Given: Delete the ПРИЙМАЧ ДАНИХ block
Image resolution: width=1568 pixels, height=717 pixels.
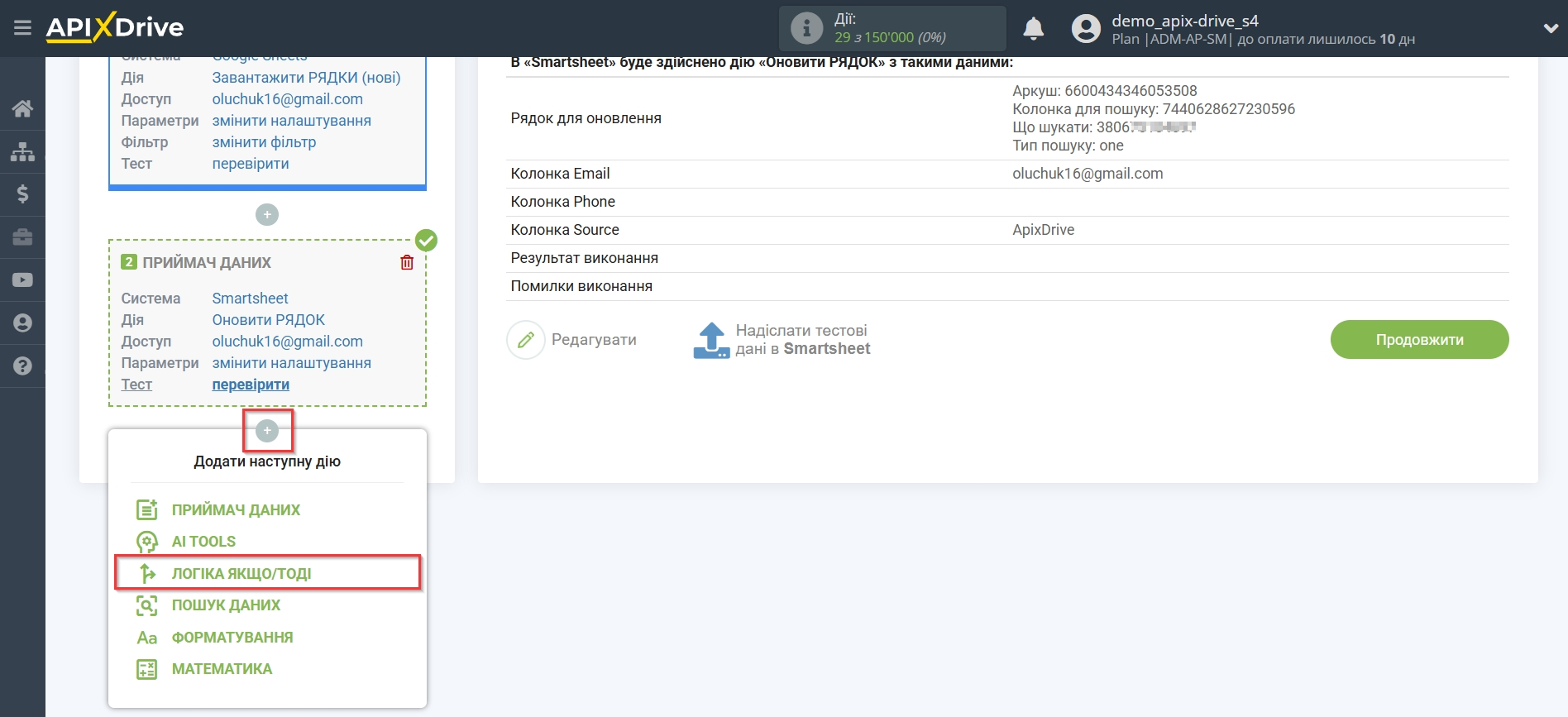Looking at the screenshot, I should point(407,262).
